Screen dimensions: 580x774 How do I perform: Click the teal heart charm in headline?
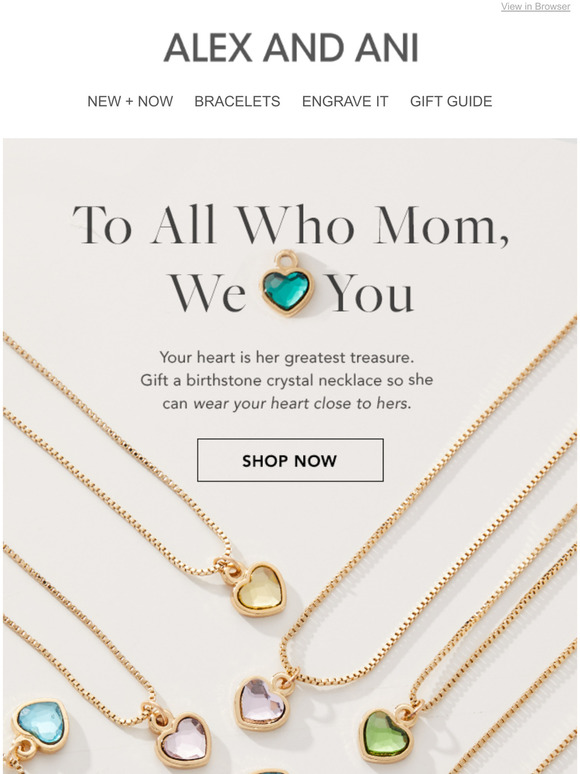pyautogui.click(x=287, y=284)
